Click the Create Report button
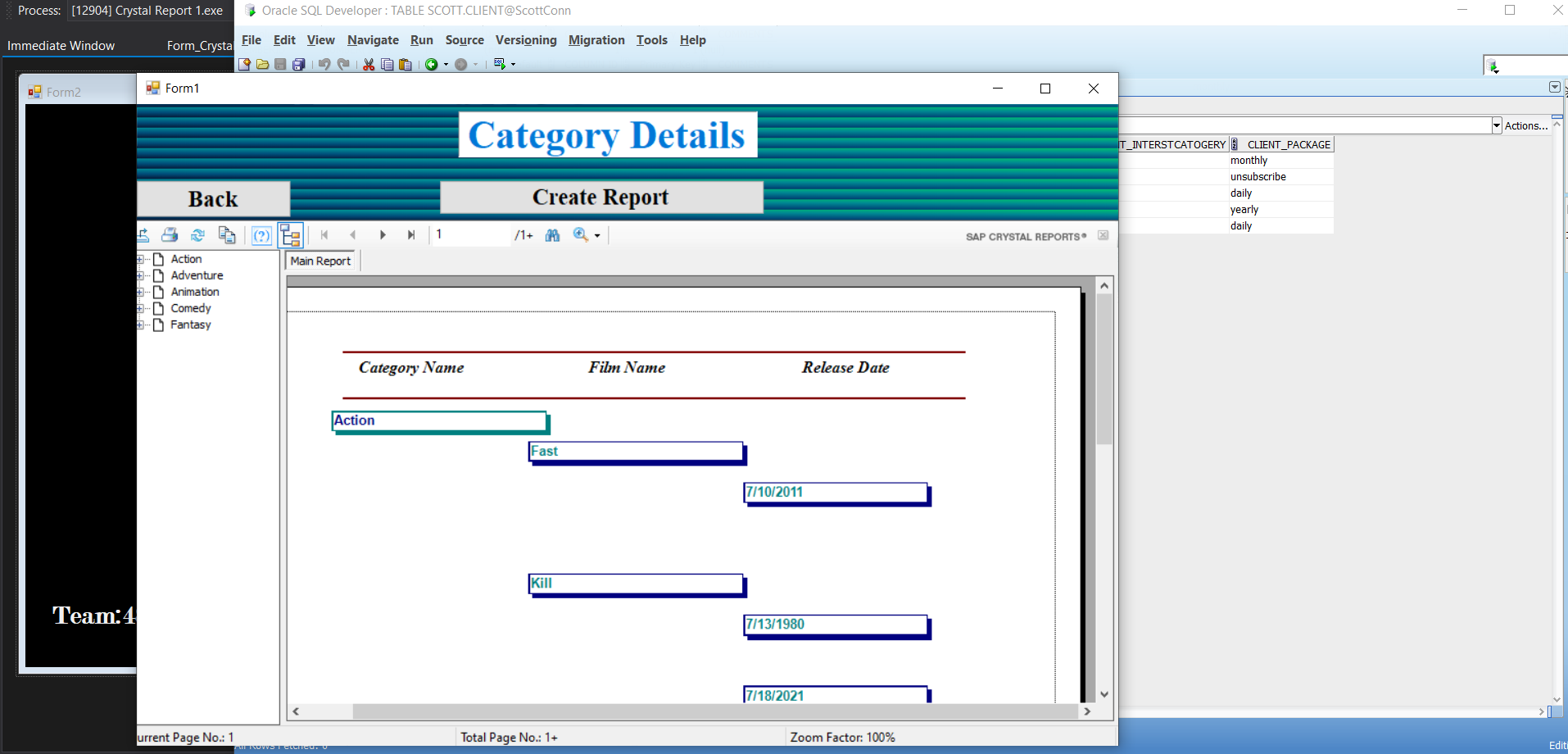Screen dimensions: 1568x754 [600, 197]
